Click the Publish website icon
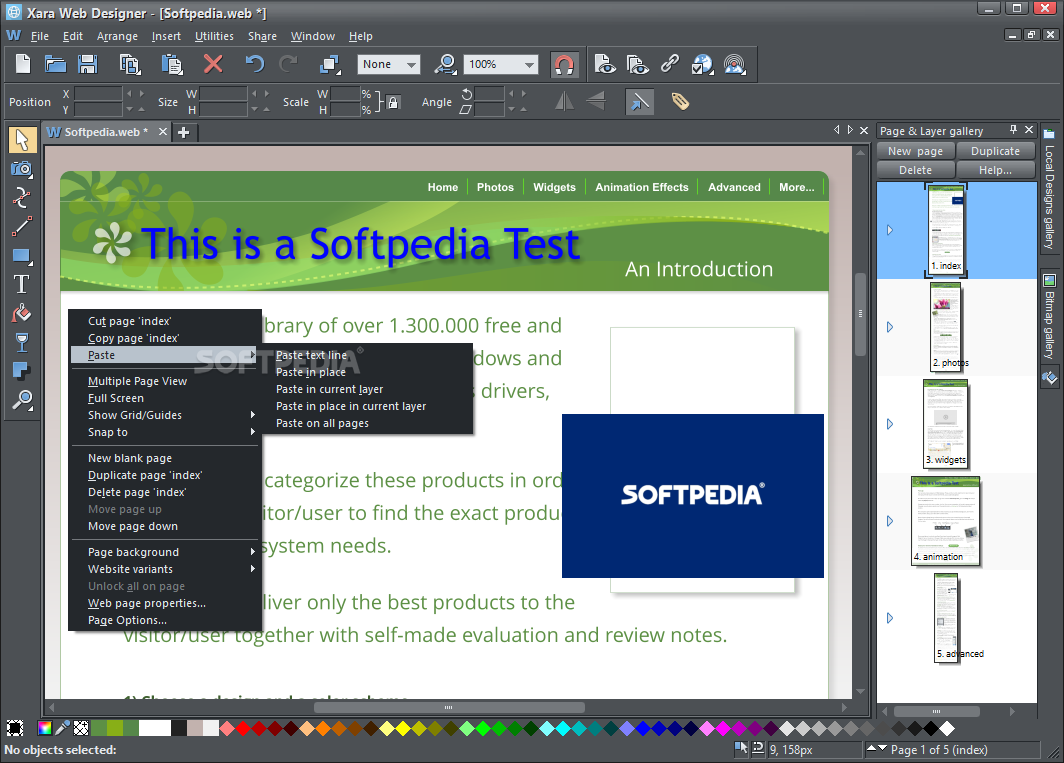Screen dimensions: 1064x763 coord(735,64)
